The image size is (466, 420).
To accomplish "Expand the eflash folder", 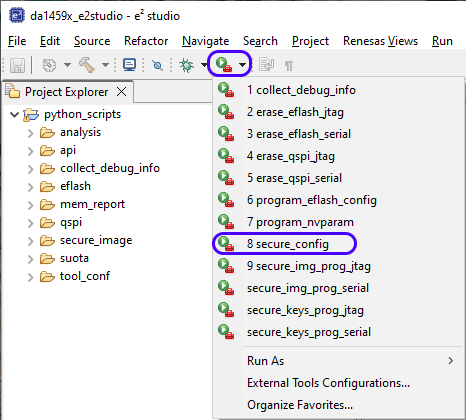I will pos(31,187).
